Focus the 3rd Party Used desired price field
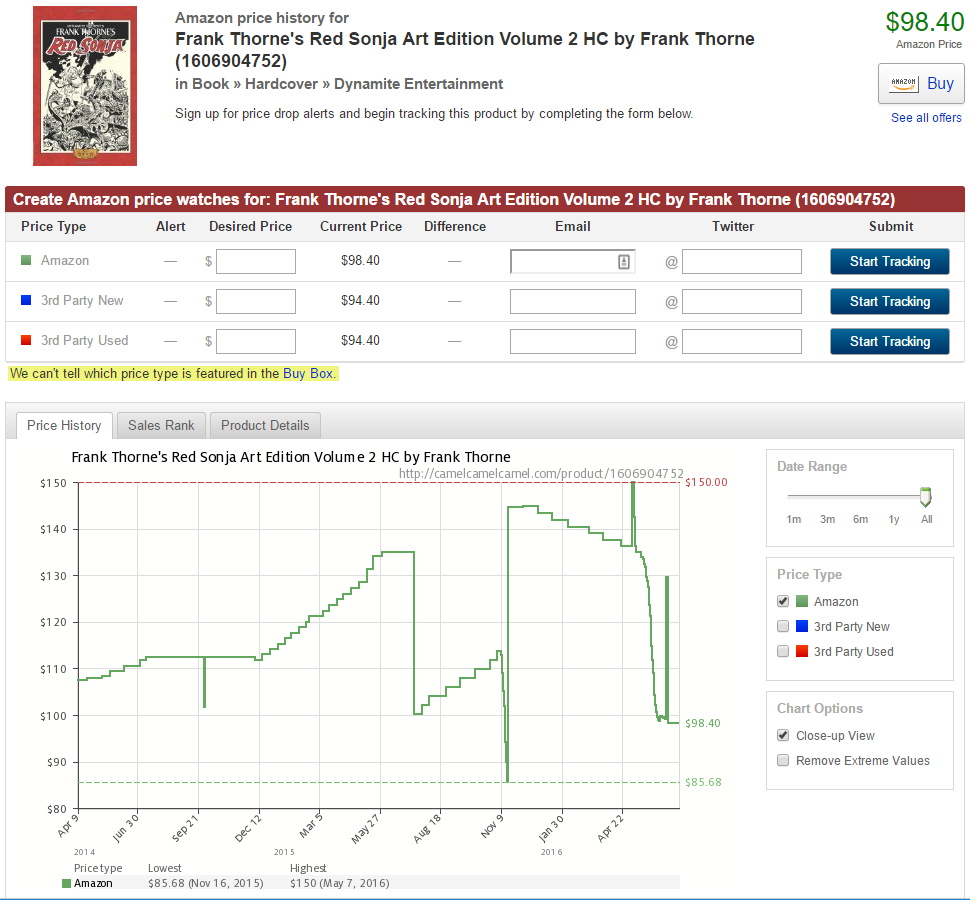Image resolution: width=970 pixels, height=900 pixels. point(255,341)
